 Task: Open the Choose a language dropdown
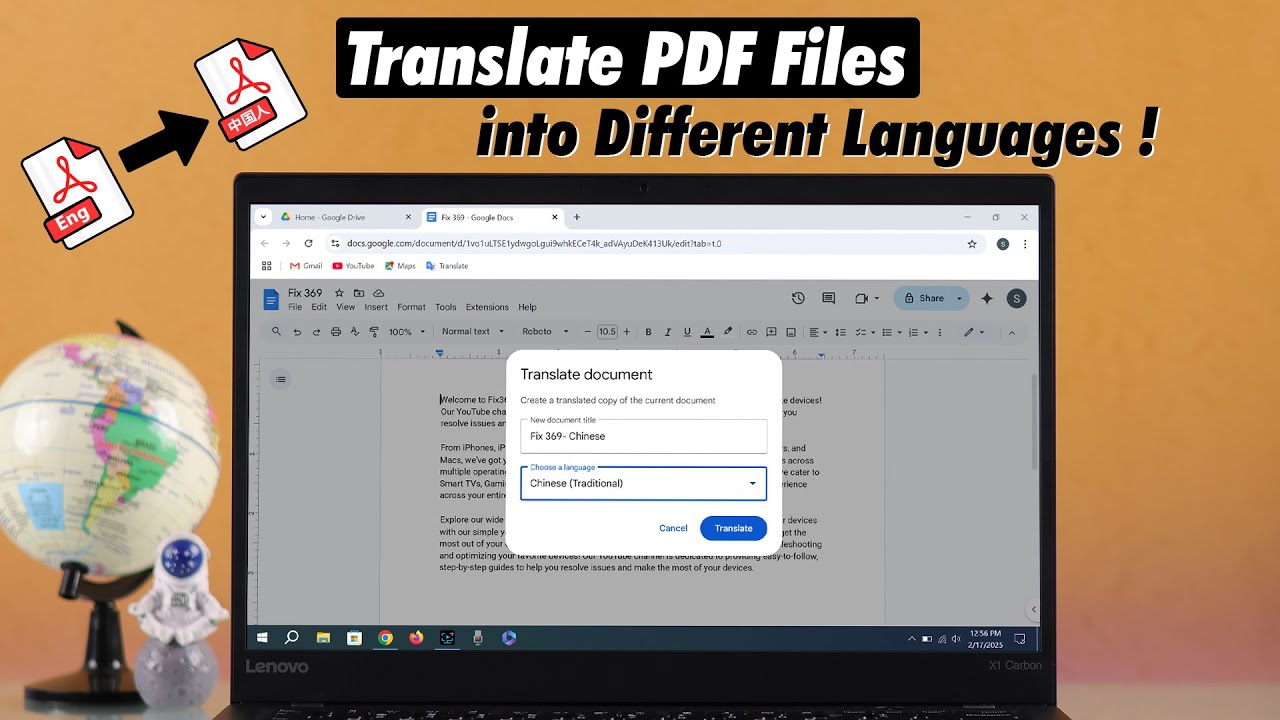click(643, 483)
